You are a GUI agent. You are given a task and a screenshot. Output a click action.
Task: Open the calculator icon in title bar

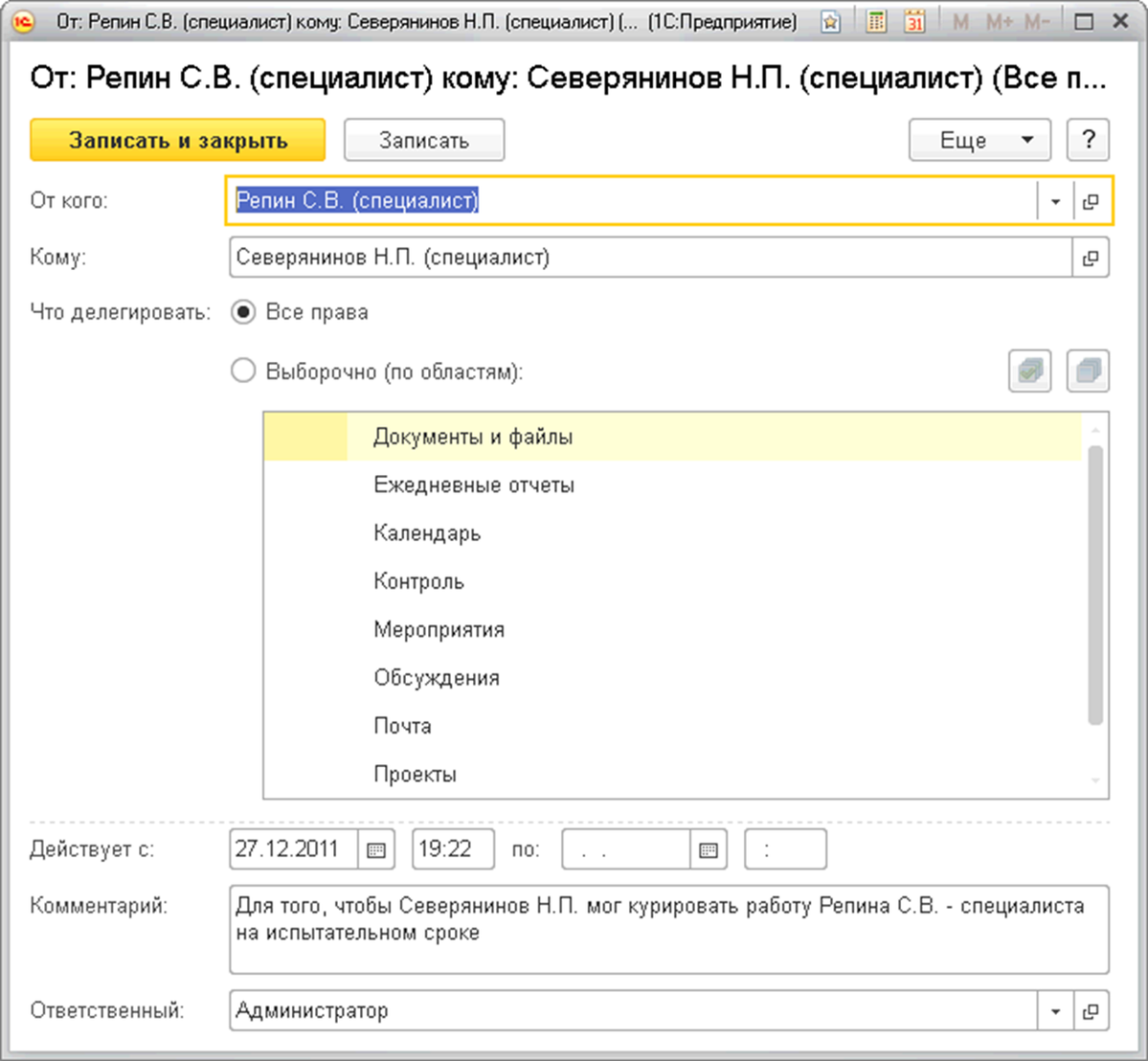coord(876,22)
